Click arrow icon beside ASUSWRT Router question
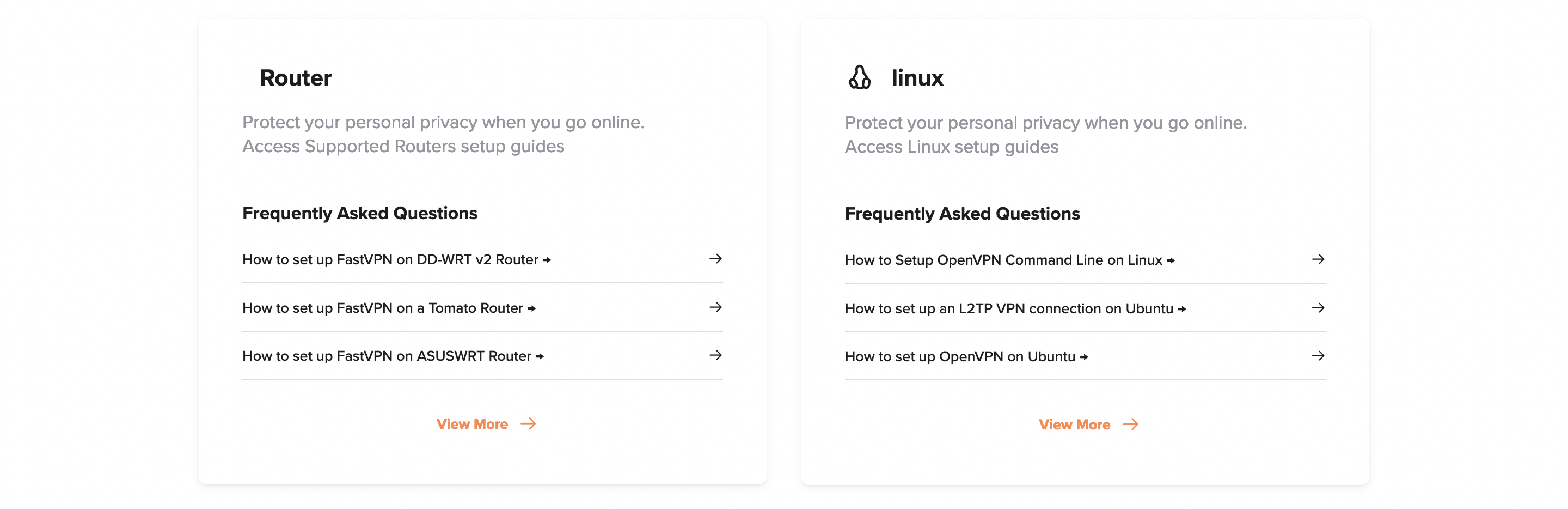The width and height of the screenshot is (1568, 509). (715, 355)
